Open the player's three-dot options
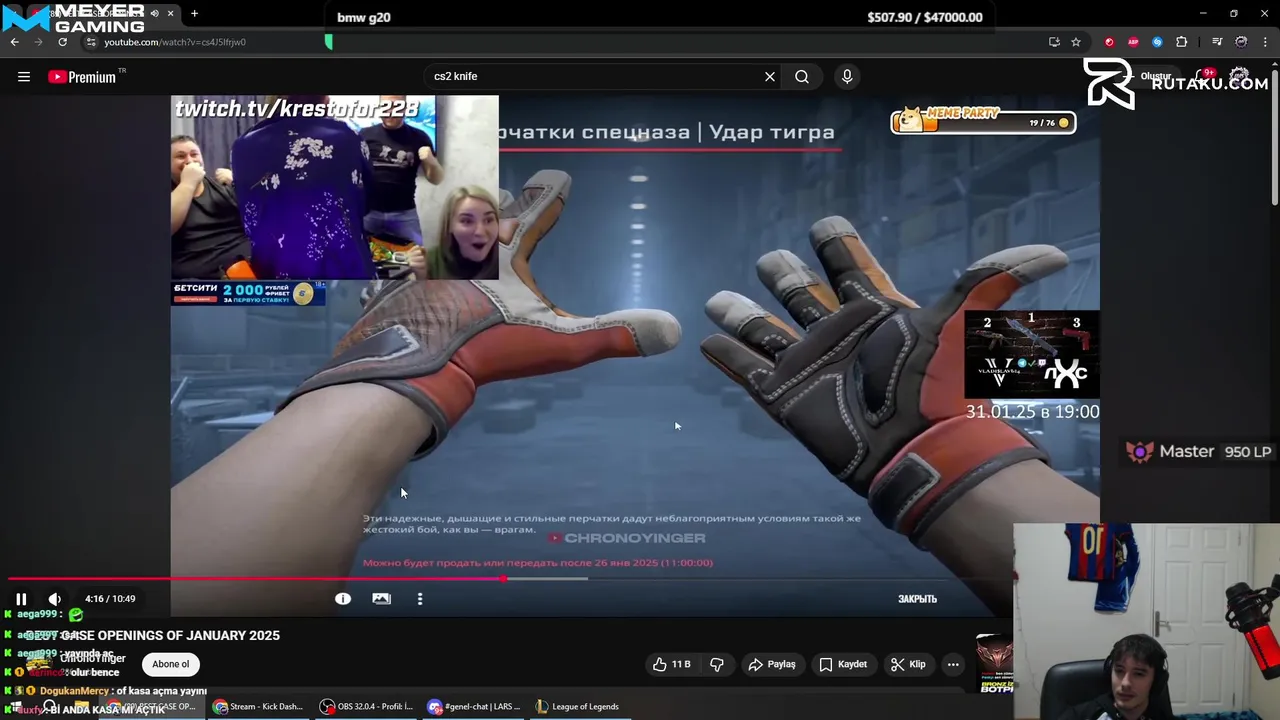Viewport: 1280px width, 720px height. 420,599
